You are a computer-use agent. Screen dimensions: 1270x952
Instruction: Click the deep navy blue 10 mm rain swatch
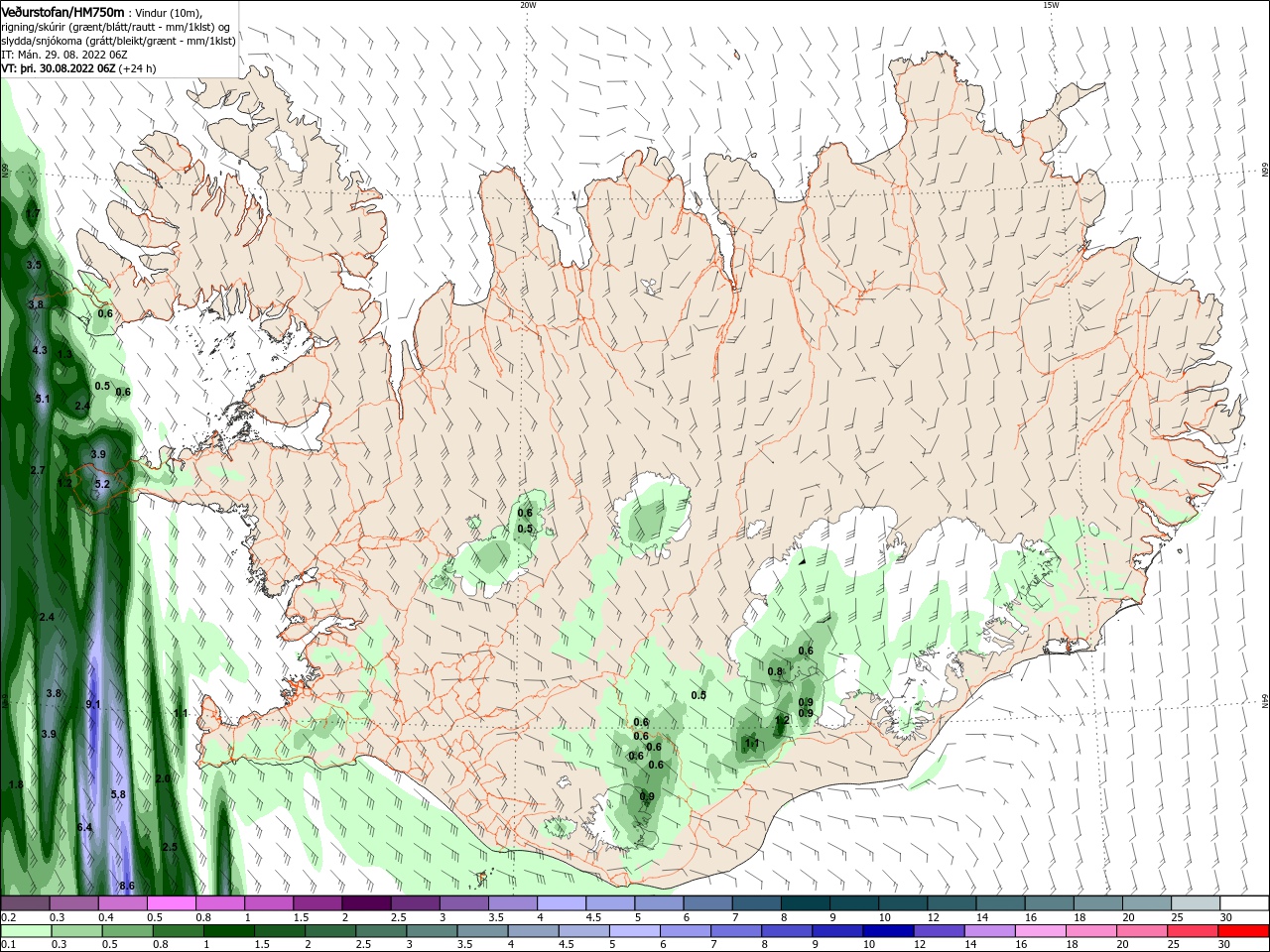coord(887,931)
